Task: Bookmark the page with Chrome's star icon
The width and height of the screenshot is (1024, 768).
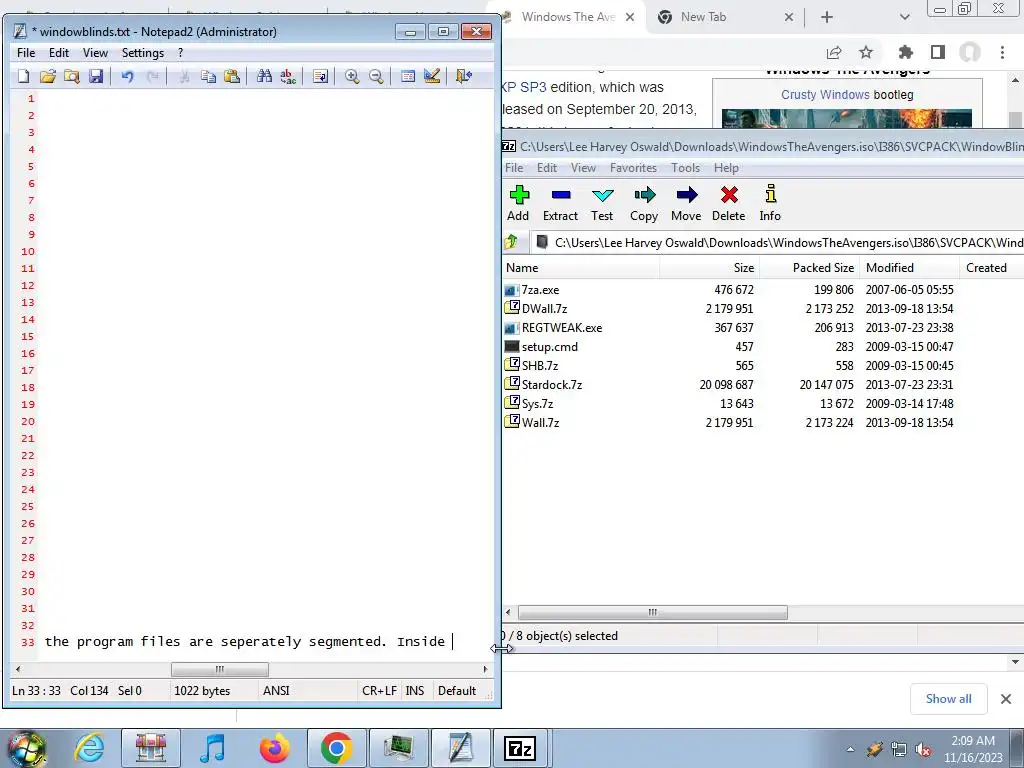Action: (x=866, y=52)
